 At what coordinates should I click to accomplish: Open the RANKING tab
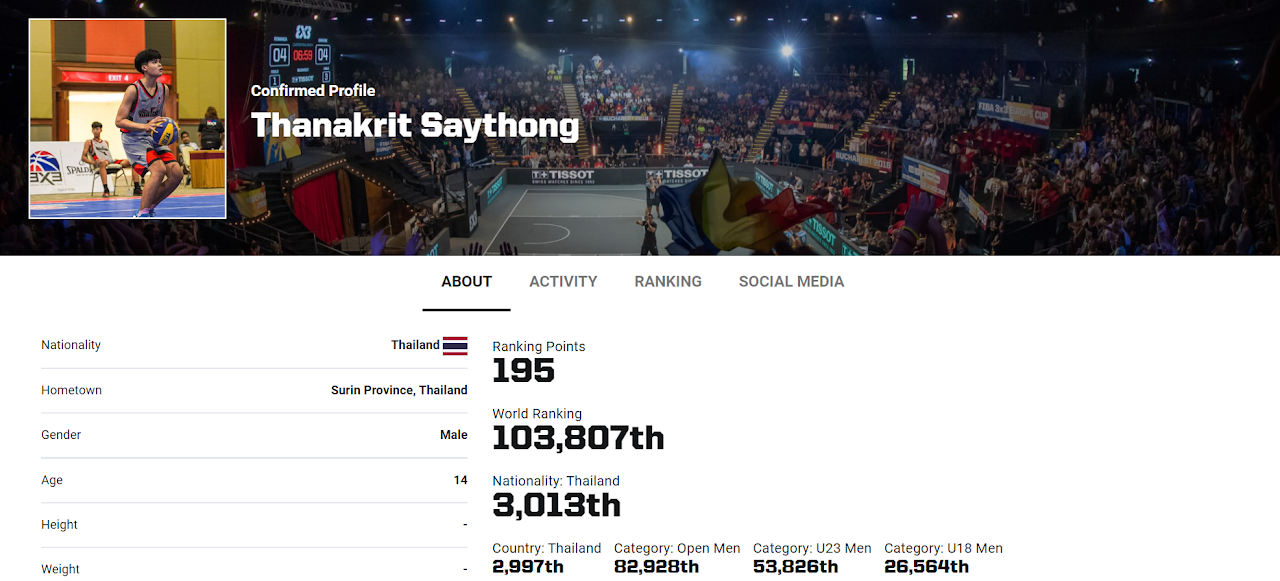[x=668, y=282]
